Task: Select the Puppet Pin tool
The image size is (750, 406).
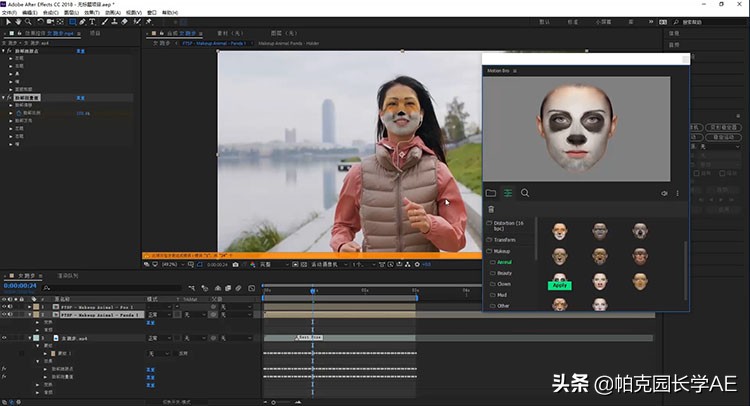Action: click(149, 22)
